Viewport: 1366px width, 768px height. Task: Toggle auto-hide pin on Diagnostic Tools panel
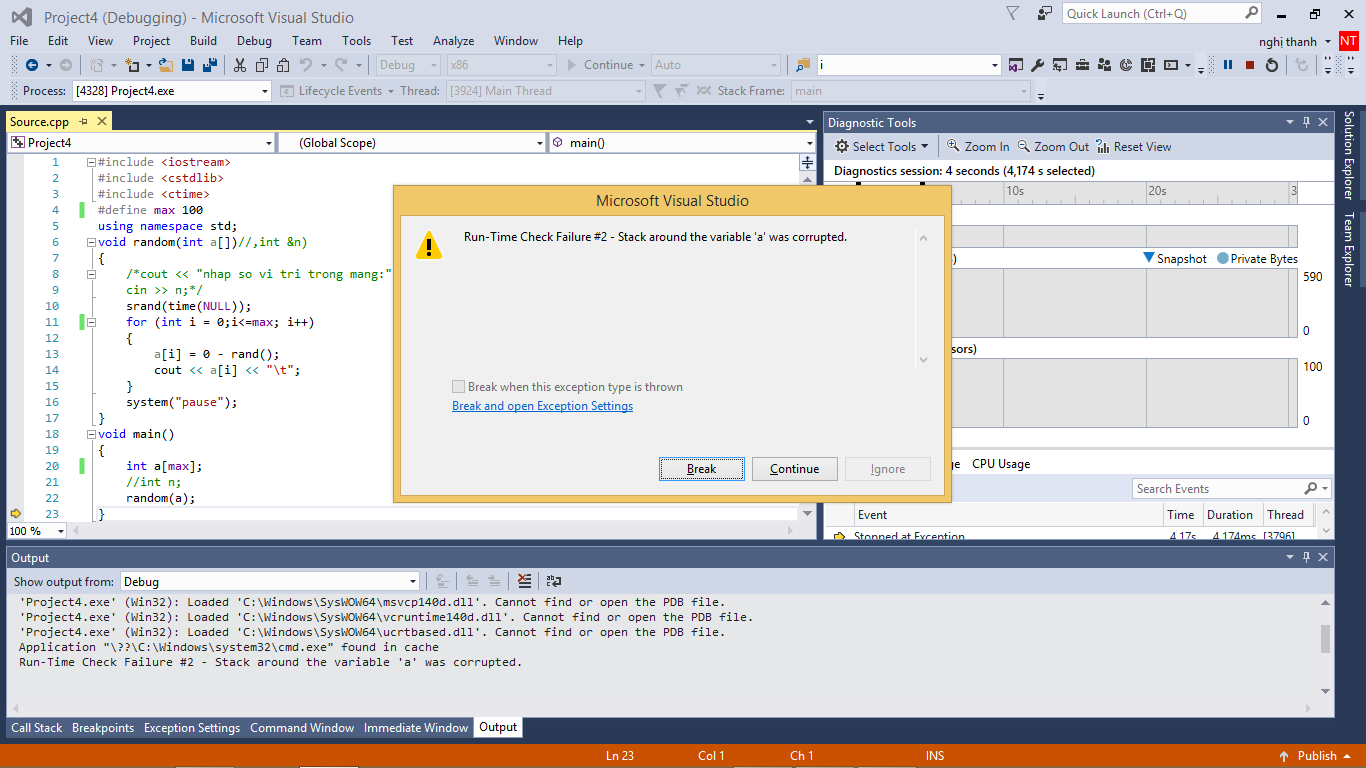pos(1306,122)
